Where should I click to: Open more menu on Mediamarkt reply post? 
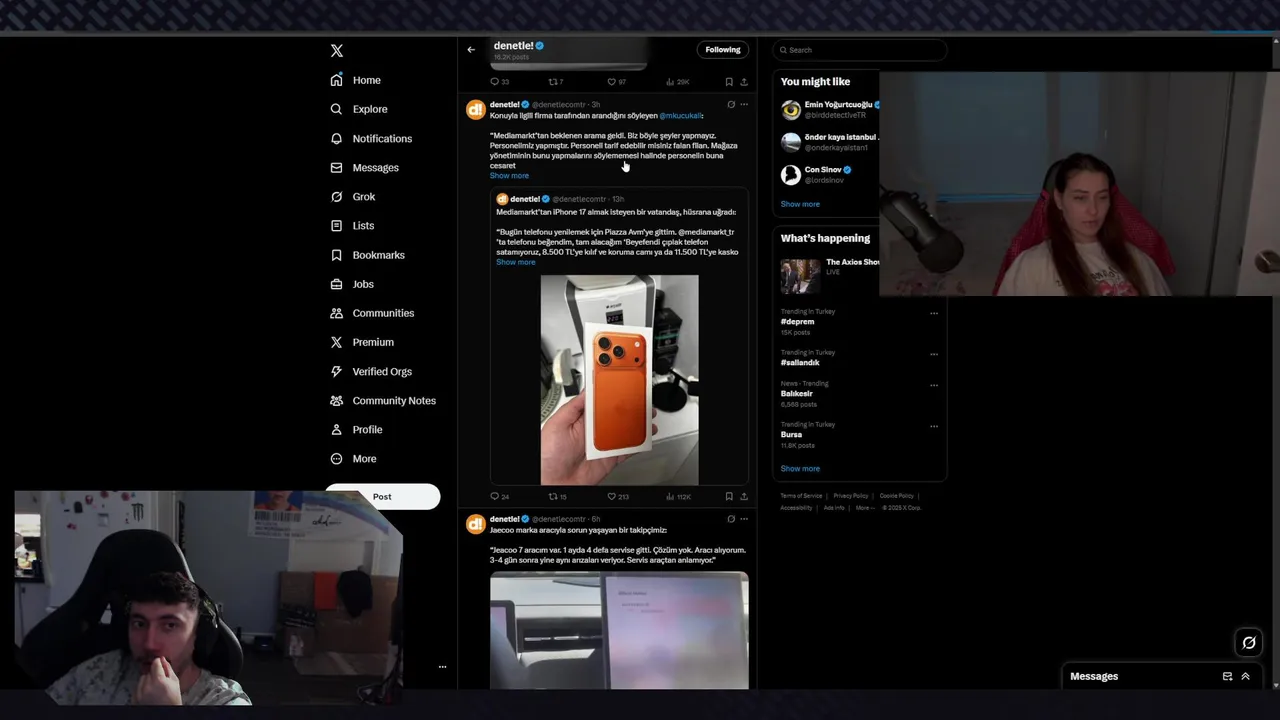point(744,104)
